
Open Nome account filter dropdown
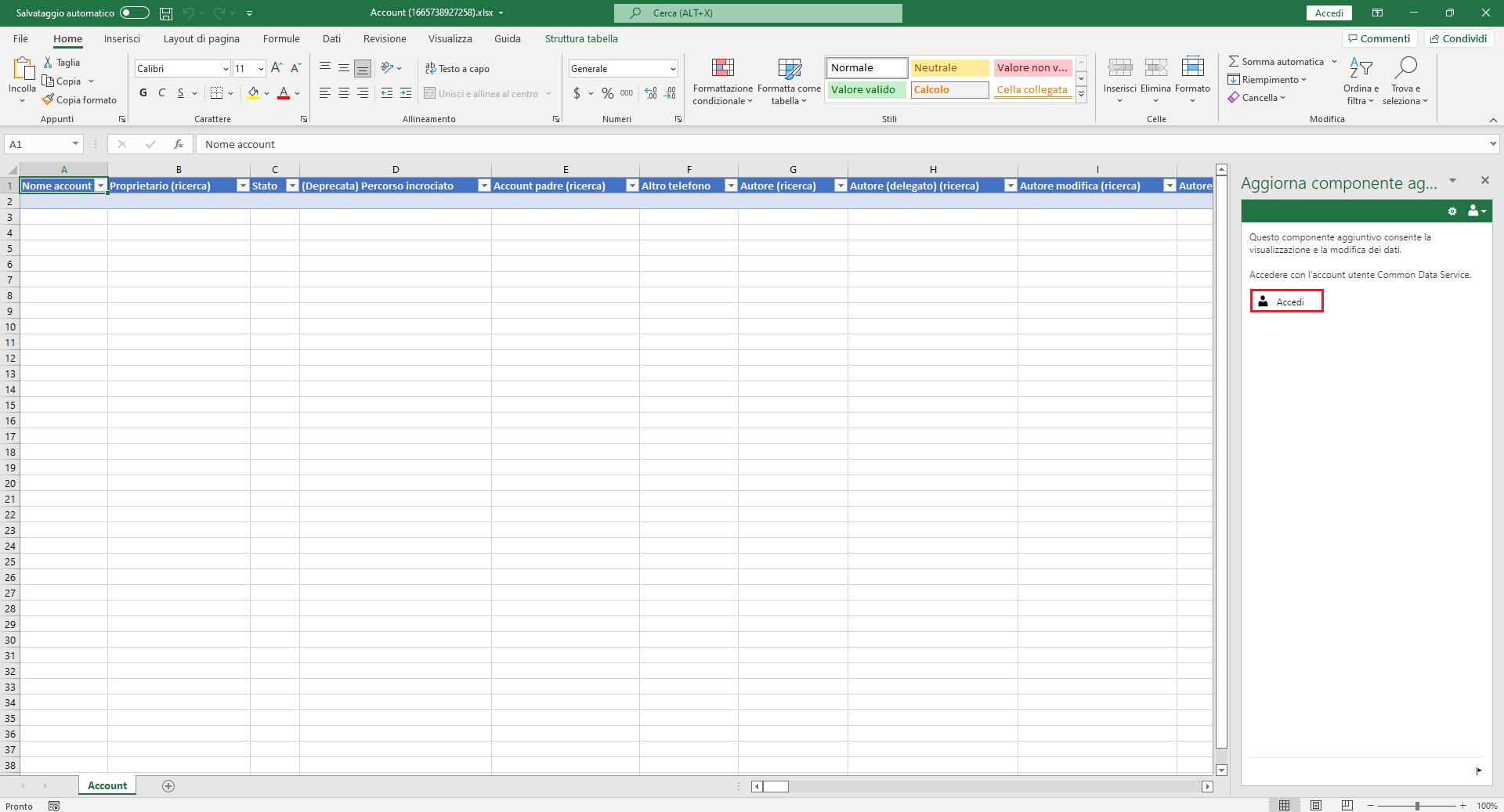[100, 186]
